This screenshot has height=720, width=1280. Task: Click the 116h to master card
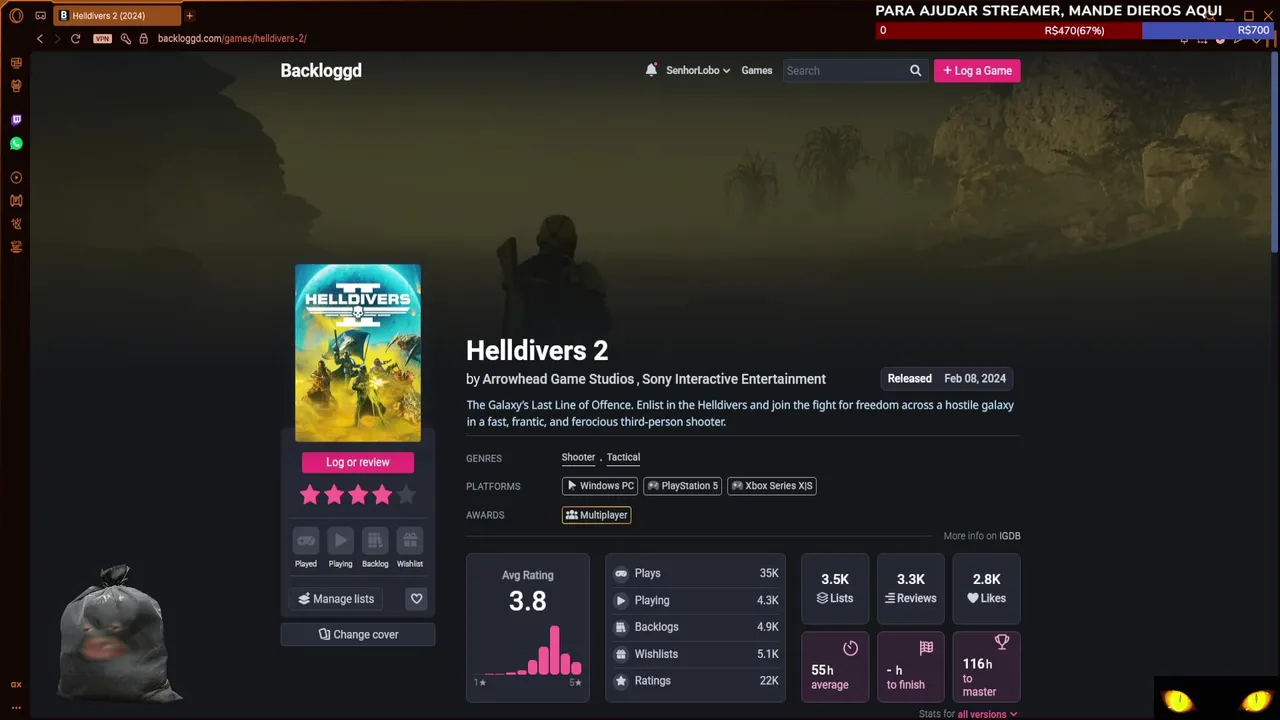click(x=987, y=666)
